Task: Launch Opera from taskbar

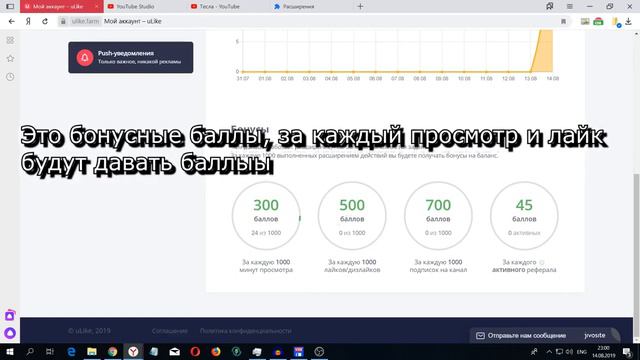Action: tap(195, 351)
